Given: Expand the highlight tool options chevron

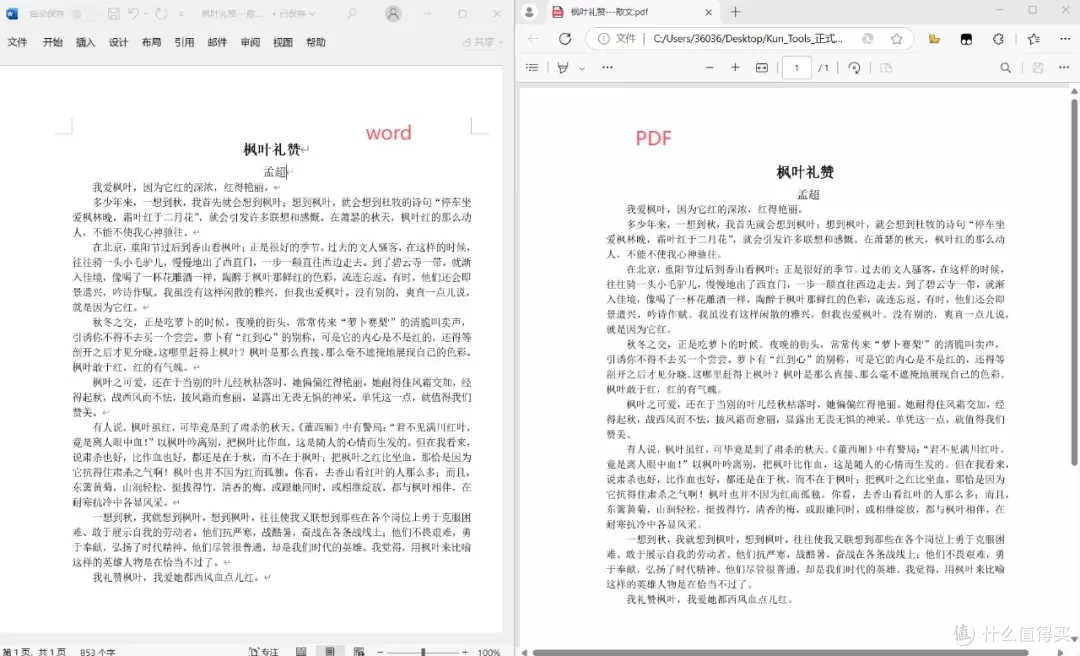Looking at the screenshot, I should pyautogui.click(x=582, y=68).
